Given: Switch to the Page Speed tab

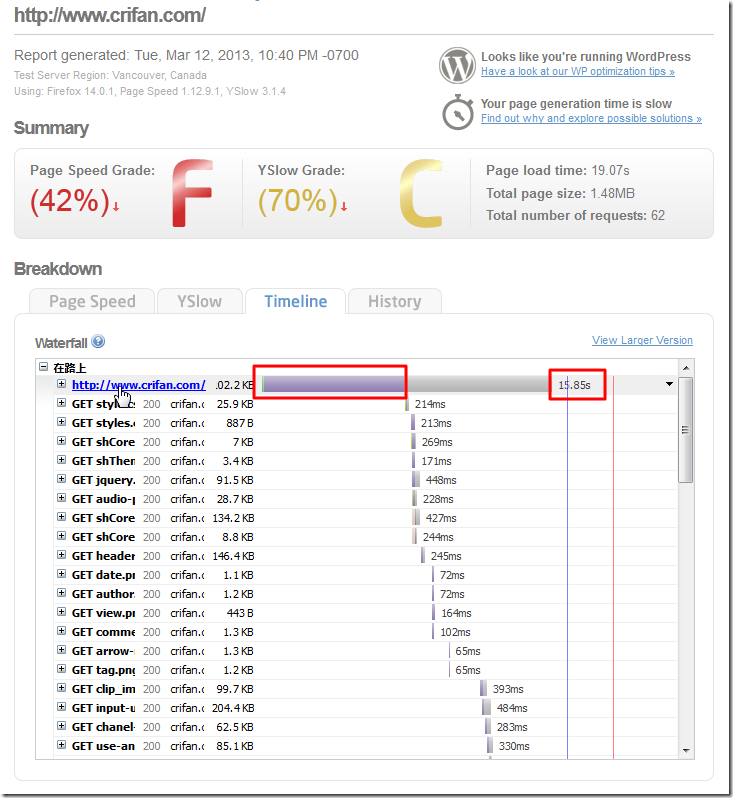Looking at the screenshot, I should (92, 301).
